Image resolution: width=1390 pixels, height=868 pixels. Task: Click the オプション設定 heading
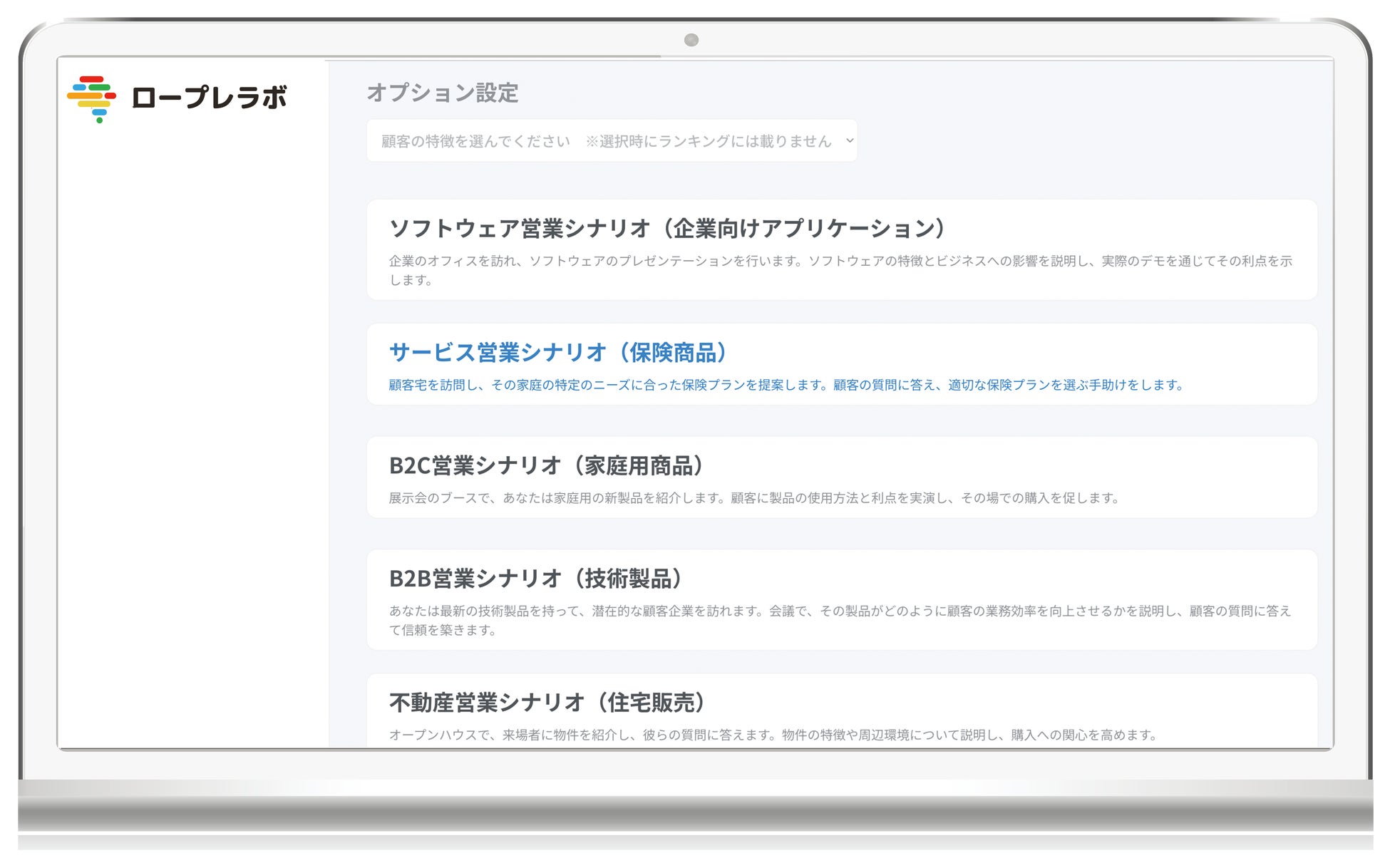442,93
